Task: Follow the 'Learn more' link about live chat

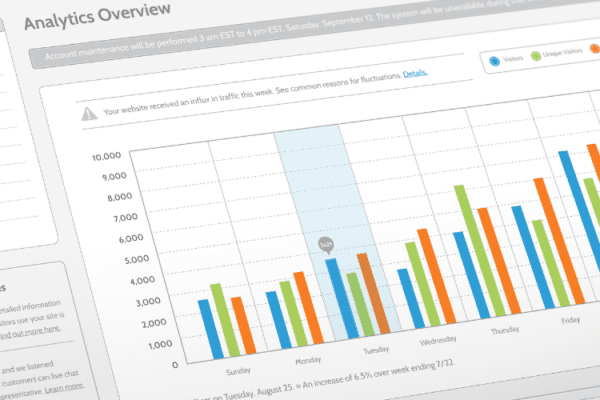Action: tap(64, 388)
